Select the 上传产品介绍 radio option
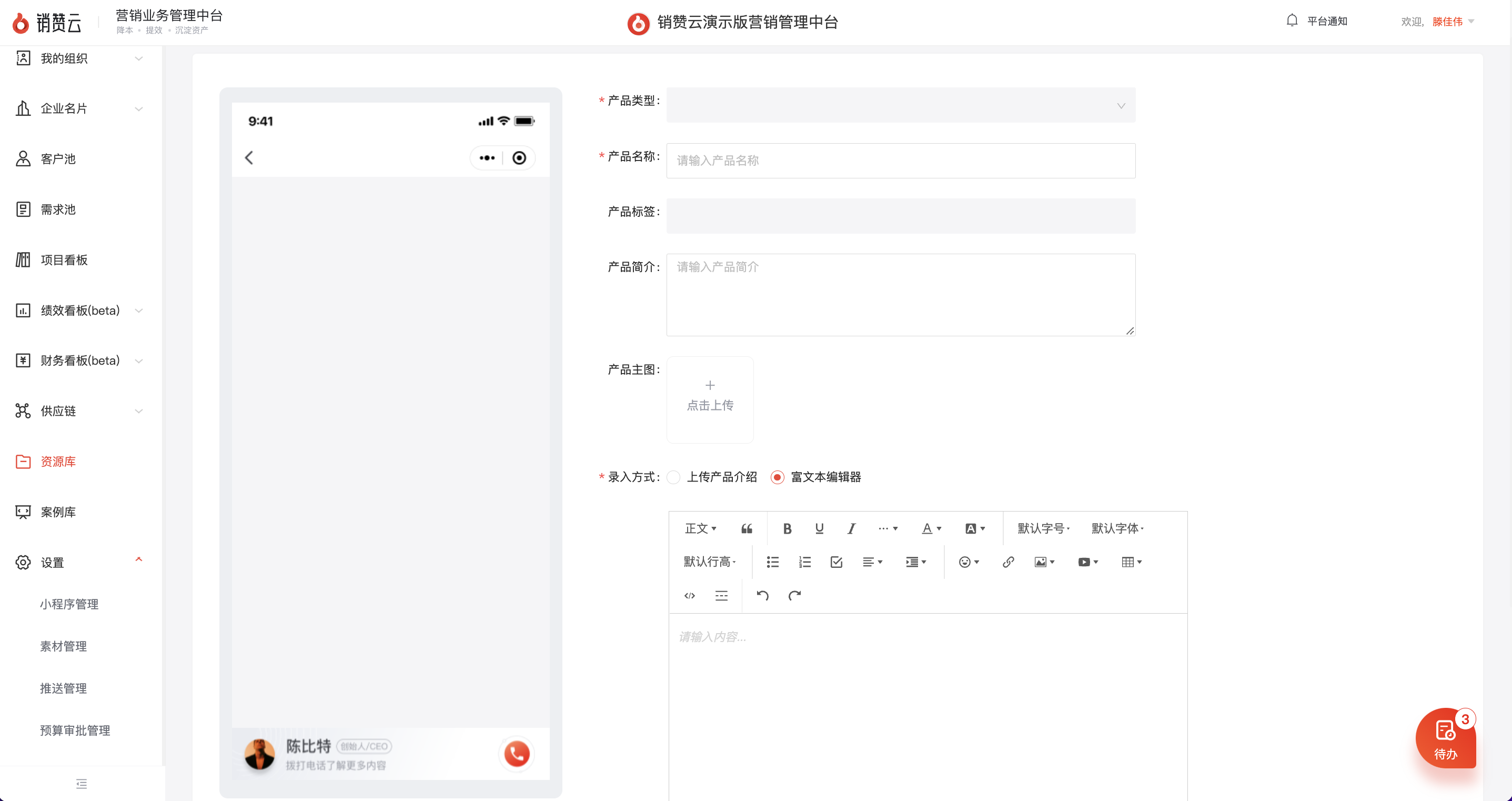This screenshot has height=801, width=1512. pos(674,477)
